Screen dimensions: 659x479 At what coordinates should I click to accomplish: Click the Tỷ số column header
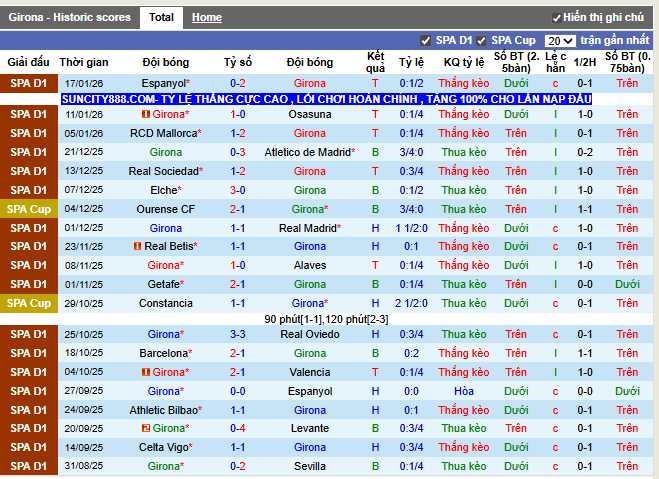(238, 62)
